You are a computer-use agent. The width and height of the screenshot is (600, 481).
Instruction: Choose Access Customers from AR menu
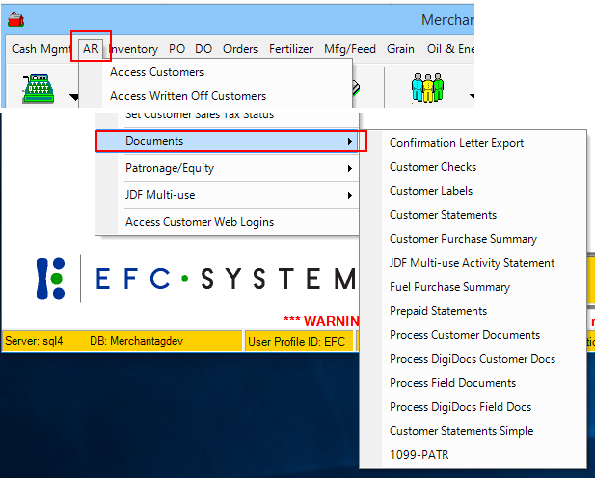click(157, 72)
